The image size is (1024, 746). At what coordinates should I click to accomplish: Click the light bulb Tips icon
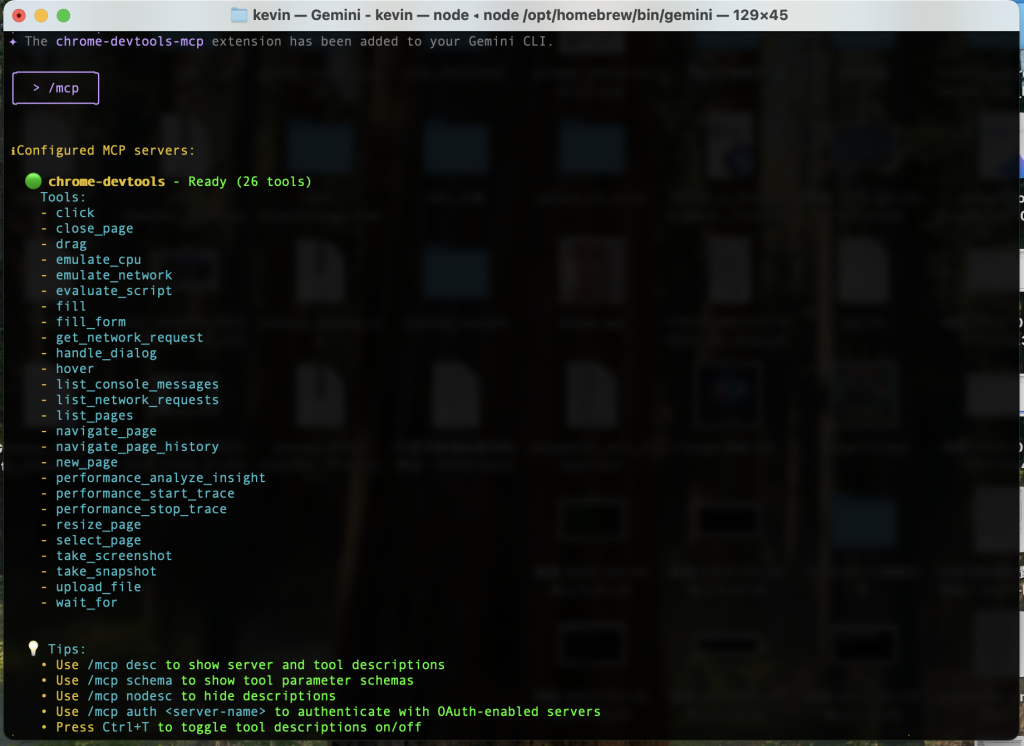tap(33, 648)
